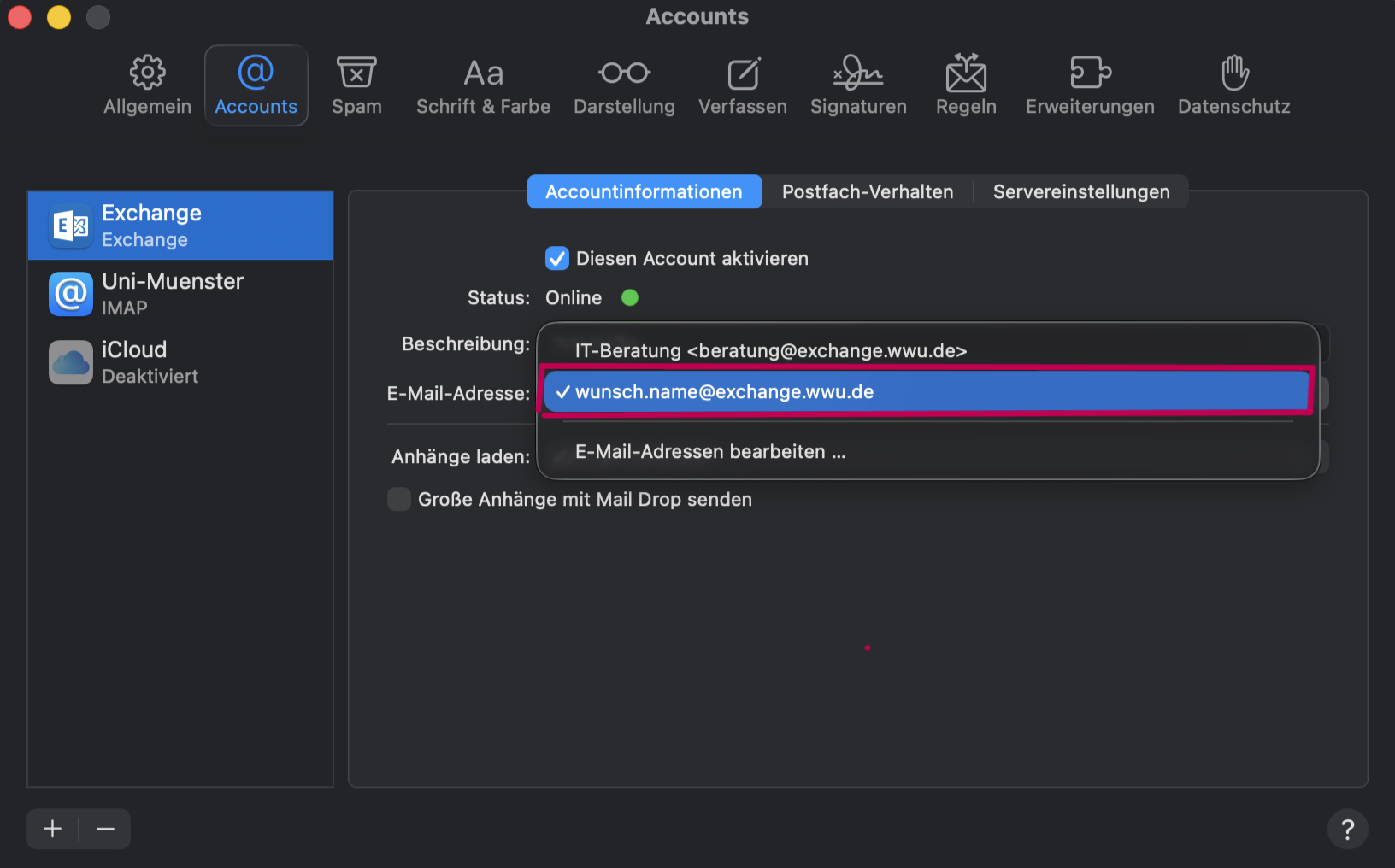Open the Verfassen compose settings
The height and width of the screenshot is (868, 1395).
click(x=742, y=85)
